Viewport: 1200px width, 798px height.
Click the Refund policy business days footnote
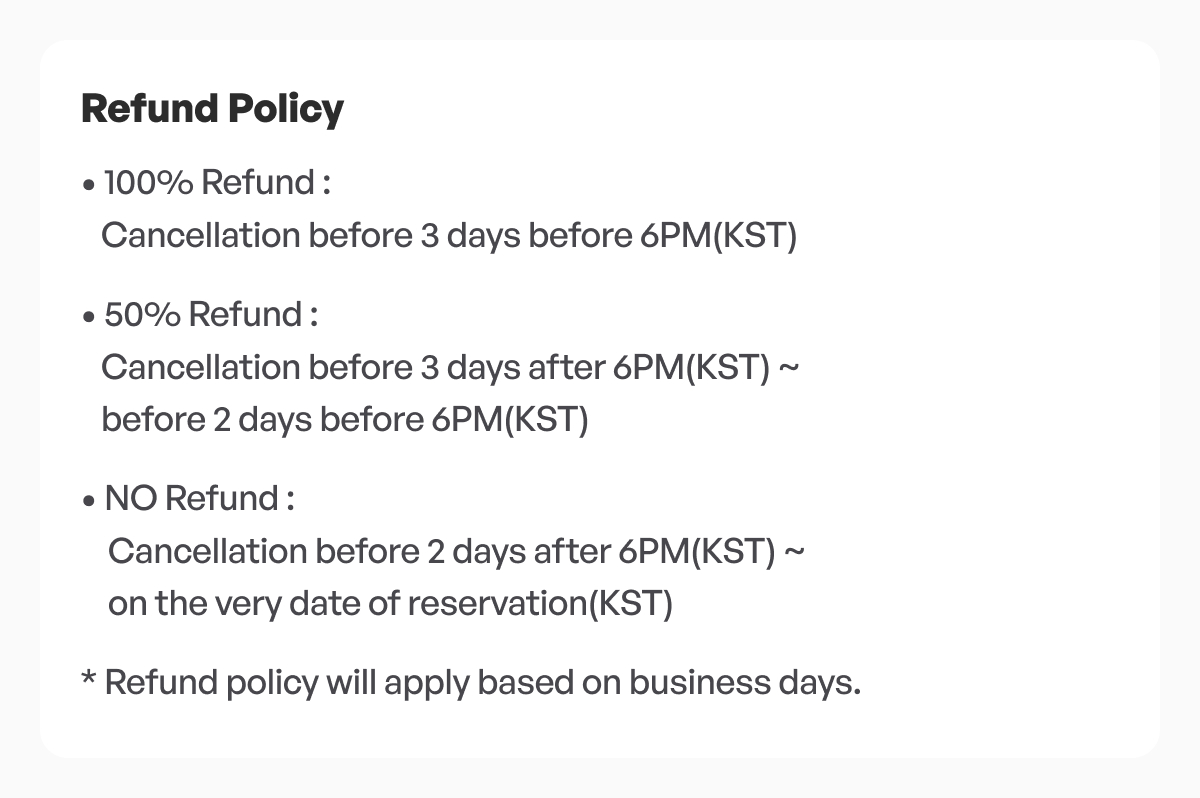pyautogui.click(x=471, y=684)
